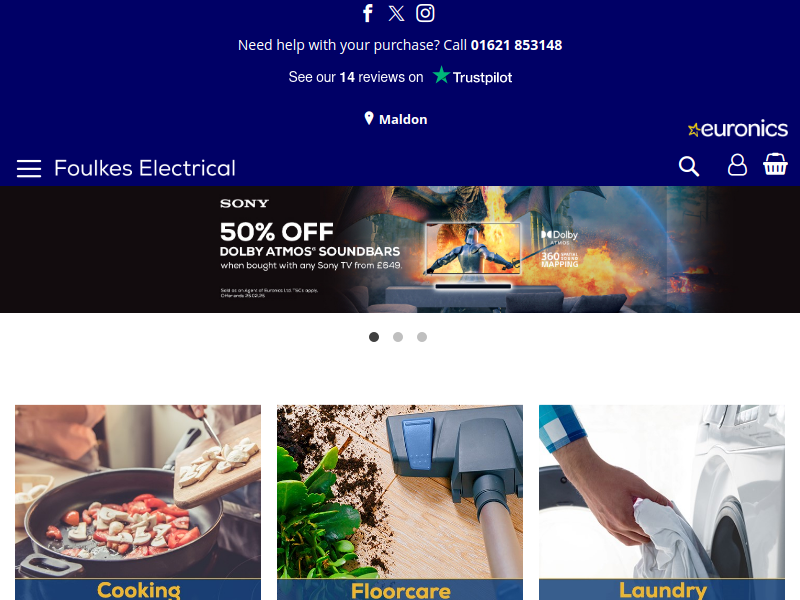Open the Sony 50% off soundbars banner
The image size is (800, 600).
tap(400, 249)
